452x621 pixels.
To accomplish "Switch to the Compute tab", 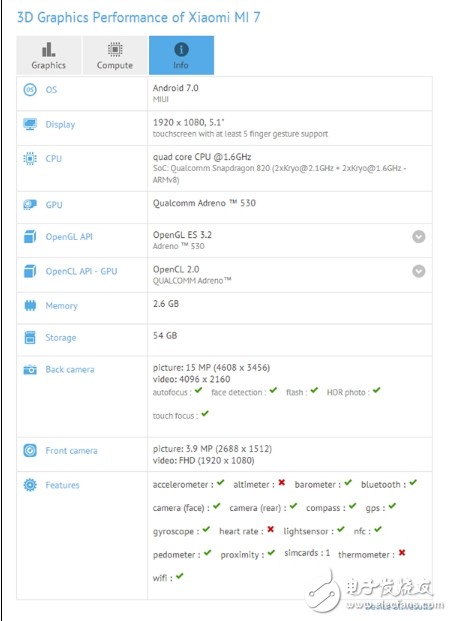I will (115, 55).
